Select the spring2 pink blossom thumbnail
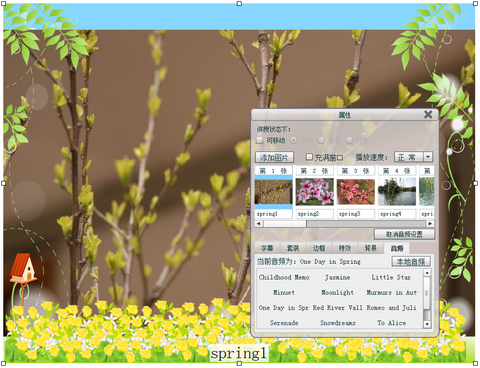480x368 pixels. [x=315, y=191]
